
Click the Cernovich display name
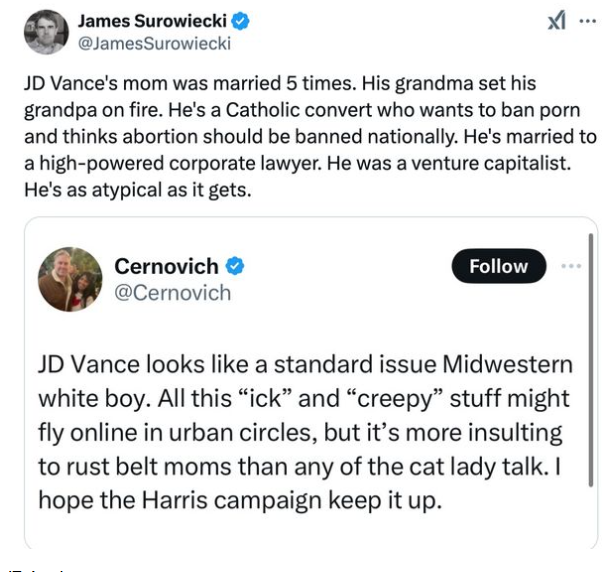coord(166,266)
